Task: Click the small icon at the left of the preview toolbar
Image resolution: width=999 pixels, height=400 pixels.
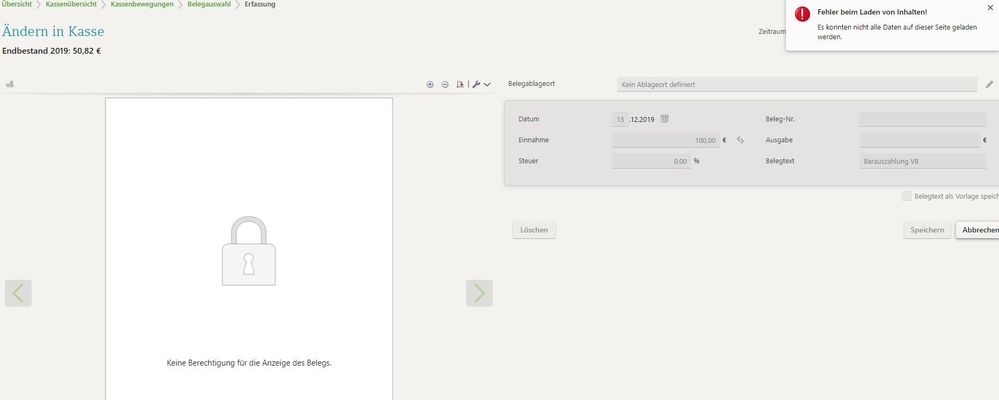Action: (x=9, y=85)
